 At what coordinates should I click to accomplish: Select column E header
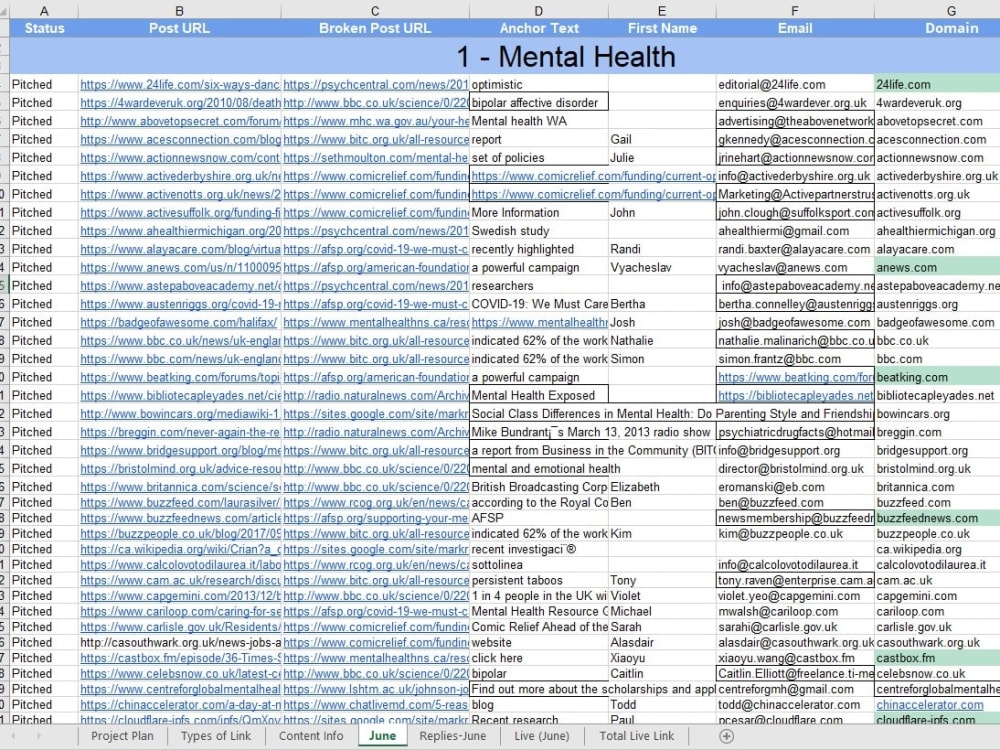(662, 10)
